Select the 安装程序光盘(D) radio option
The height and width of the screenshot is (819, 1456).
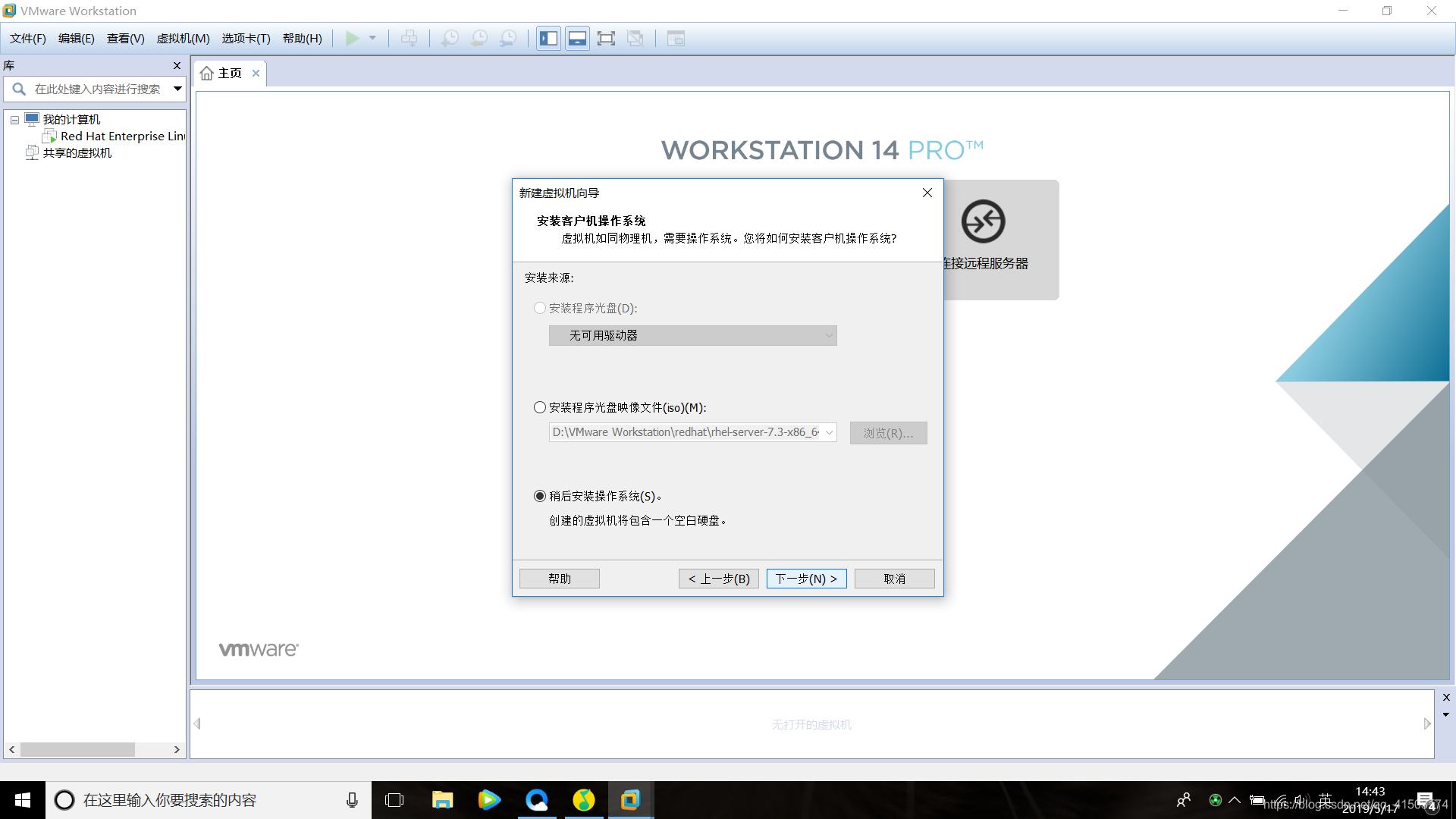coord(540,308)
